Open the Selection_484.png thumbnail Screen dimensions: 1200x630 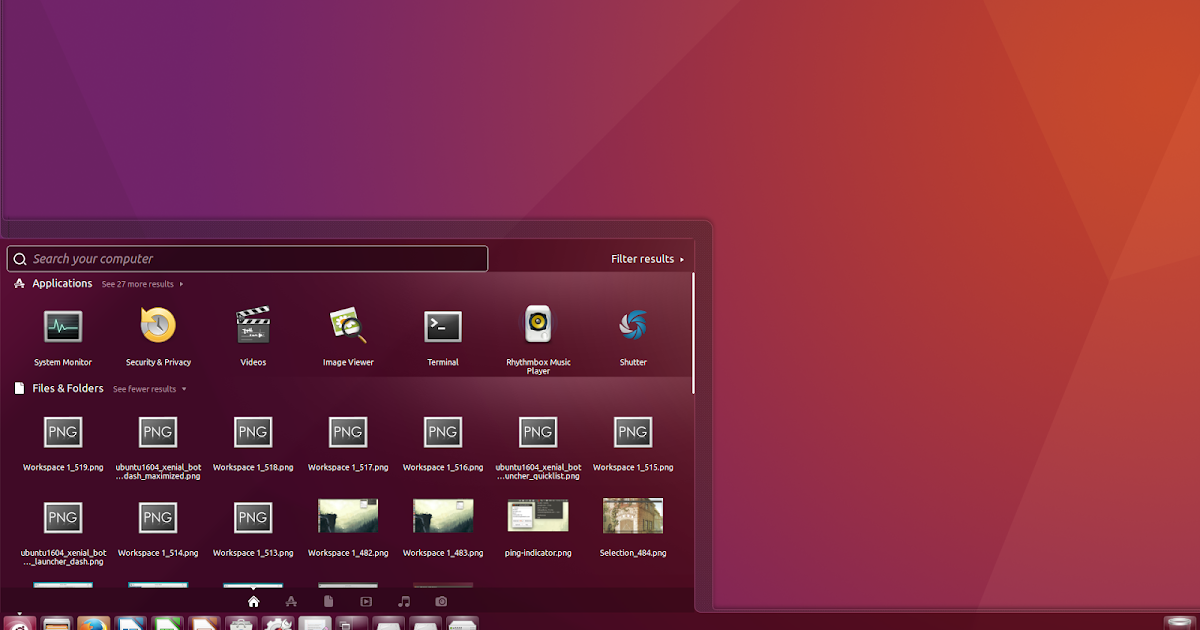632,516
